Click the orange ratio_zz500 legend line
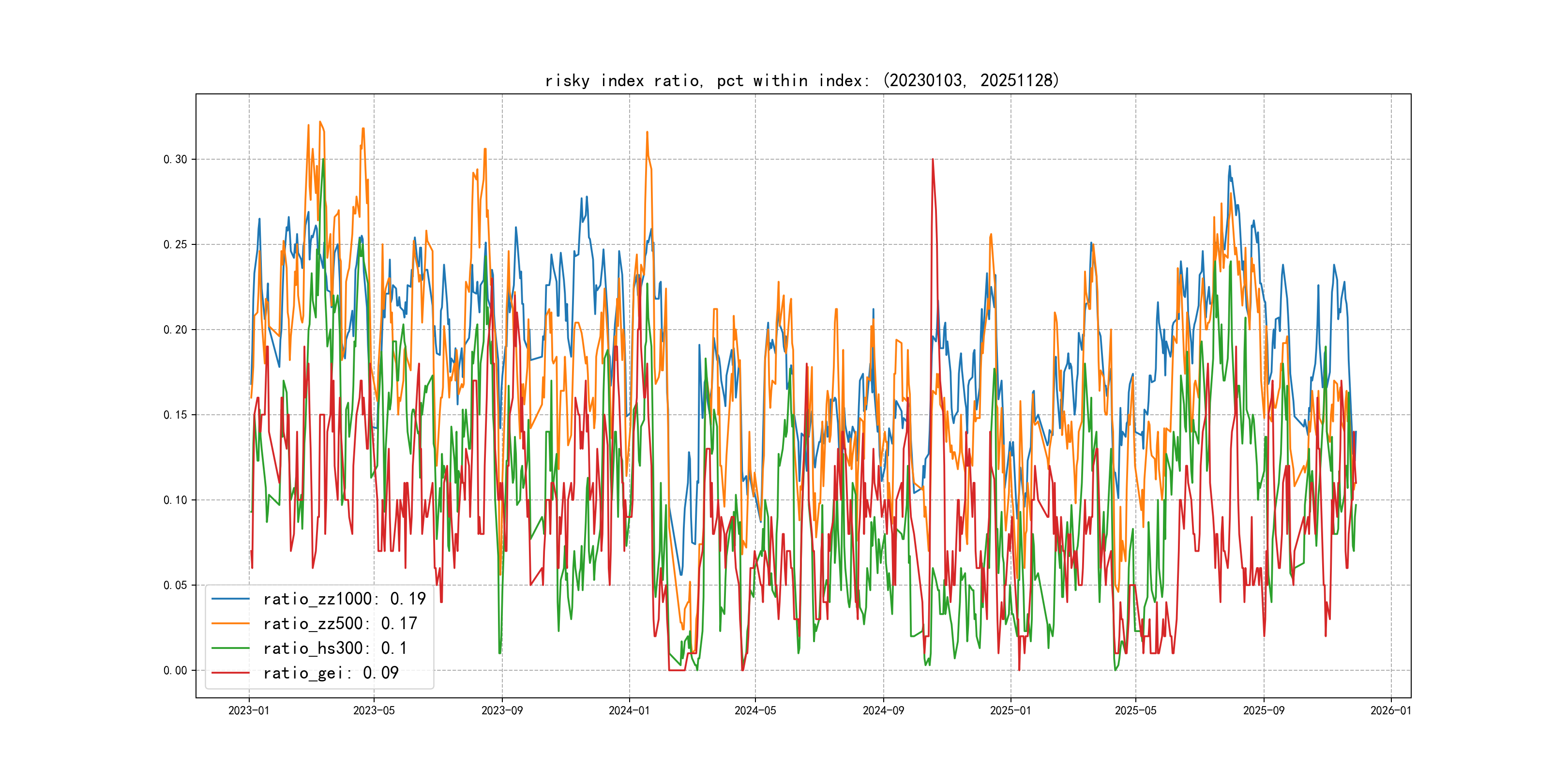 point(230,623)
